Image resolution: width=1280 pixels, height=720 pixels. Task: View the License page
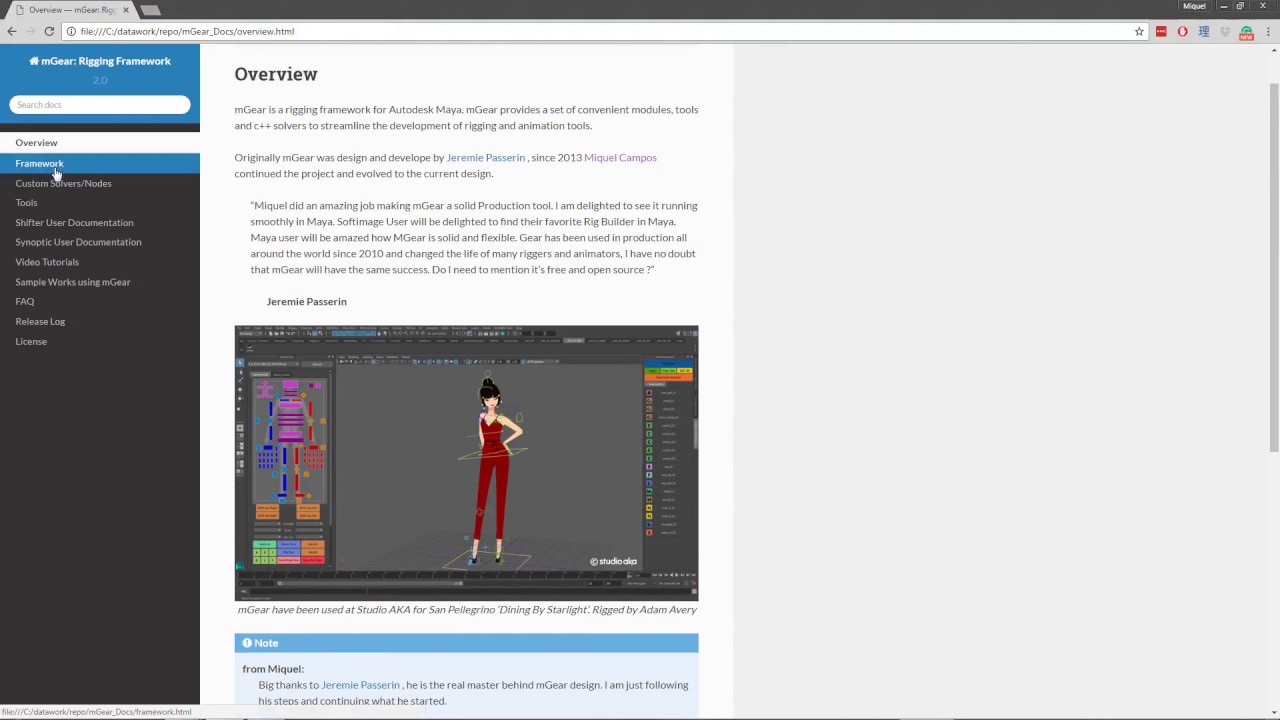(x=100, y=341)
